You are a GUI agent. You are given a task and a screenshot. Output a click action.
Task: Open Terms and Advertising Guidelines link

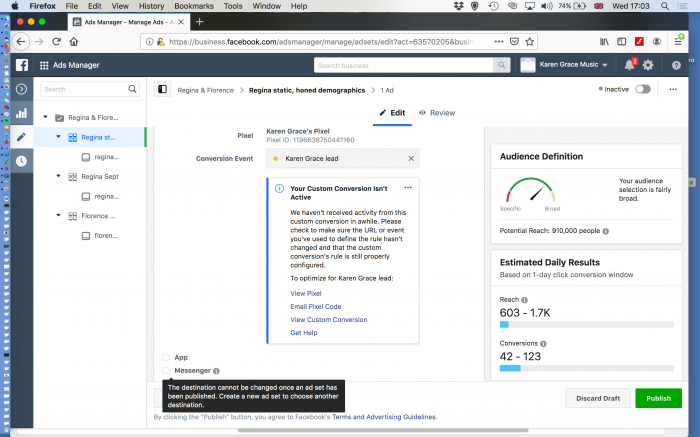coord(384,417)
